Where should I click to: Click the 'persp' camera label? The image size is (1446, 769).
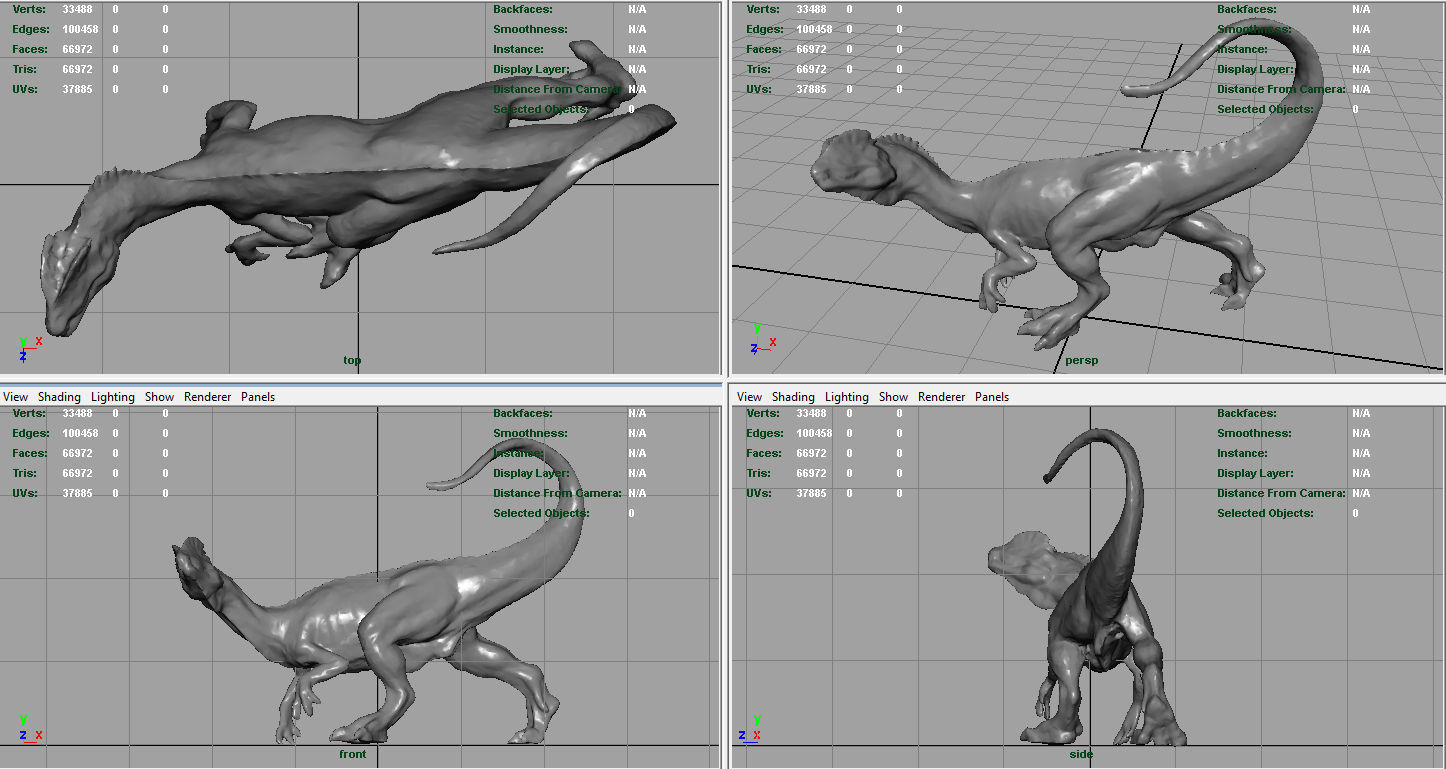coord(1081,360)
